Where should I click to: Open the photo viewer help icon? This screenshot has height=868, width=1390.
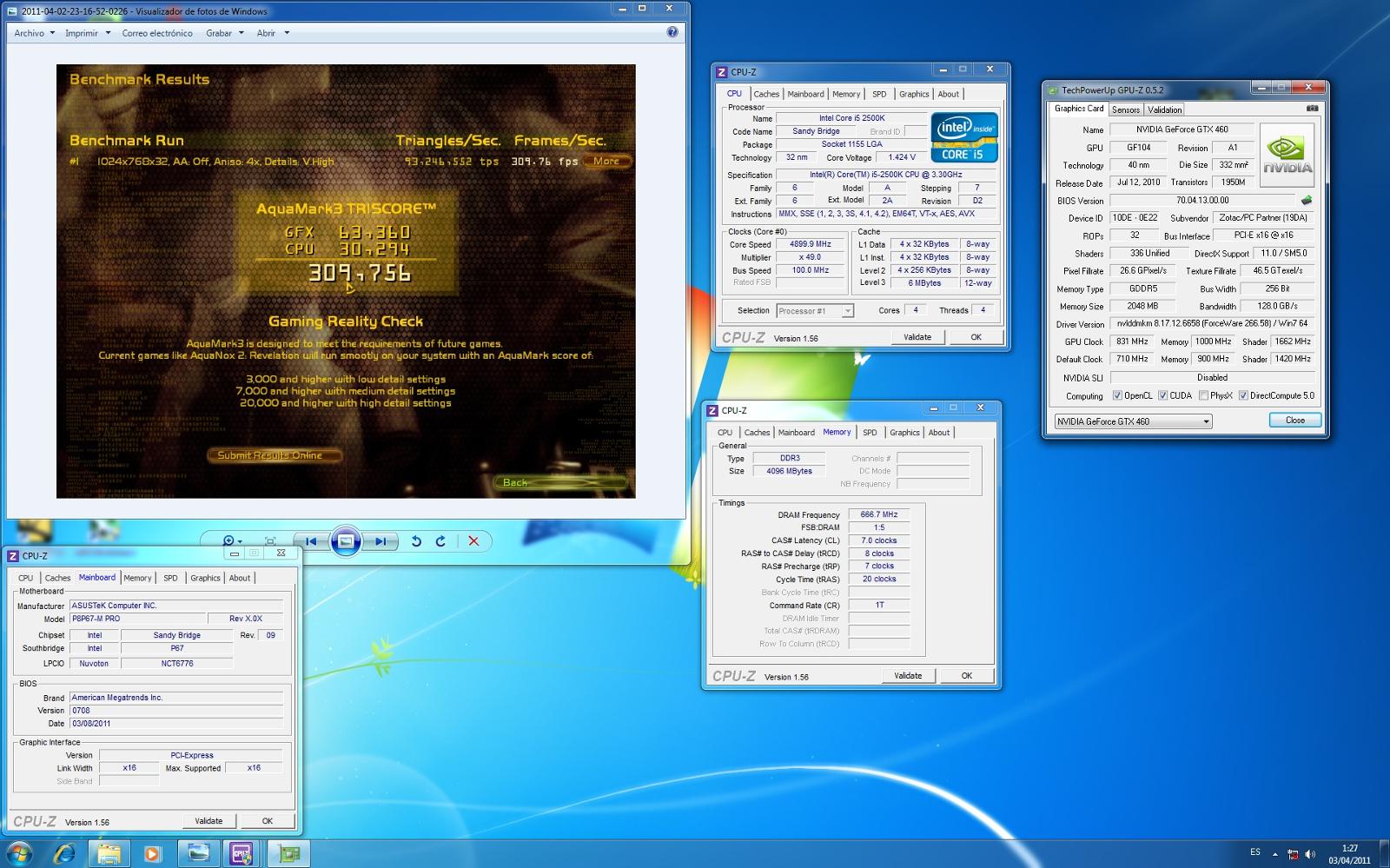672,32
